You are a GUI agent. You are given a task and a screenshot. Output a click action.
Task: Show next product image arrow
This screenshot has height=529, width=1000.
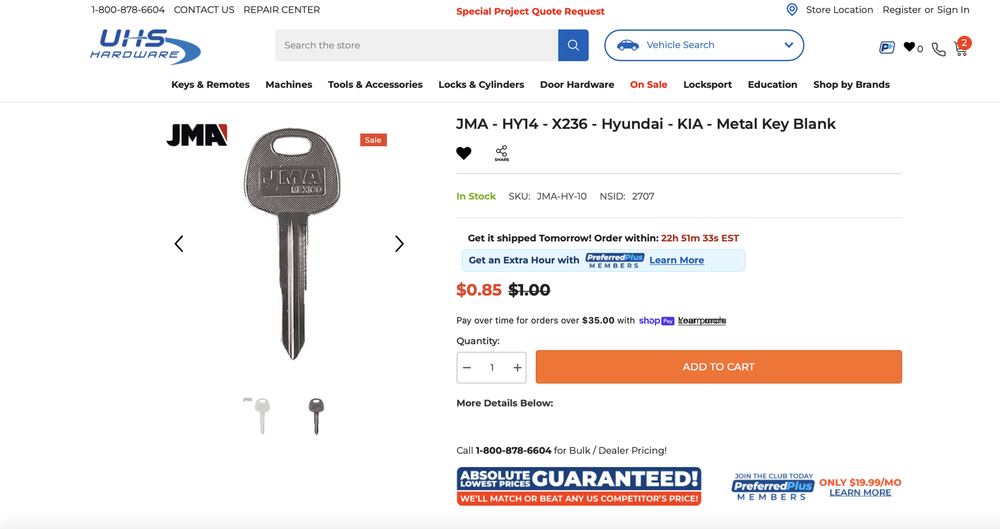[399, 244]
